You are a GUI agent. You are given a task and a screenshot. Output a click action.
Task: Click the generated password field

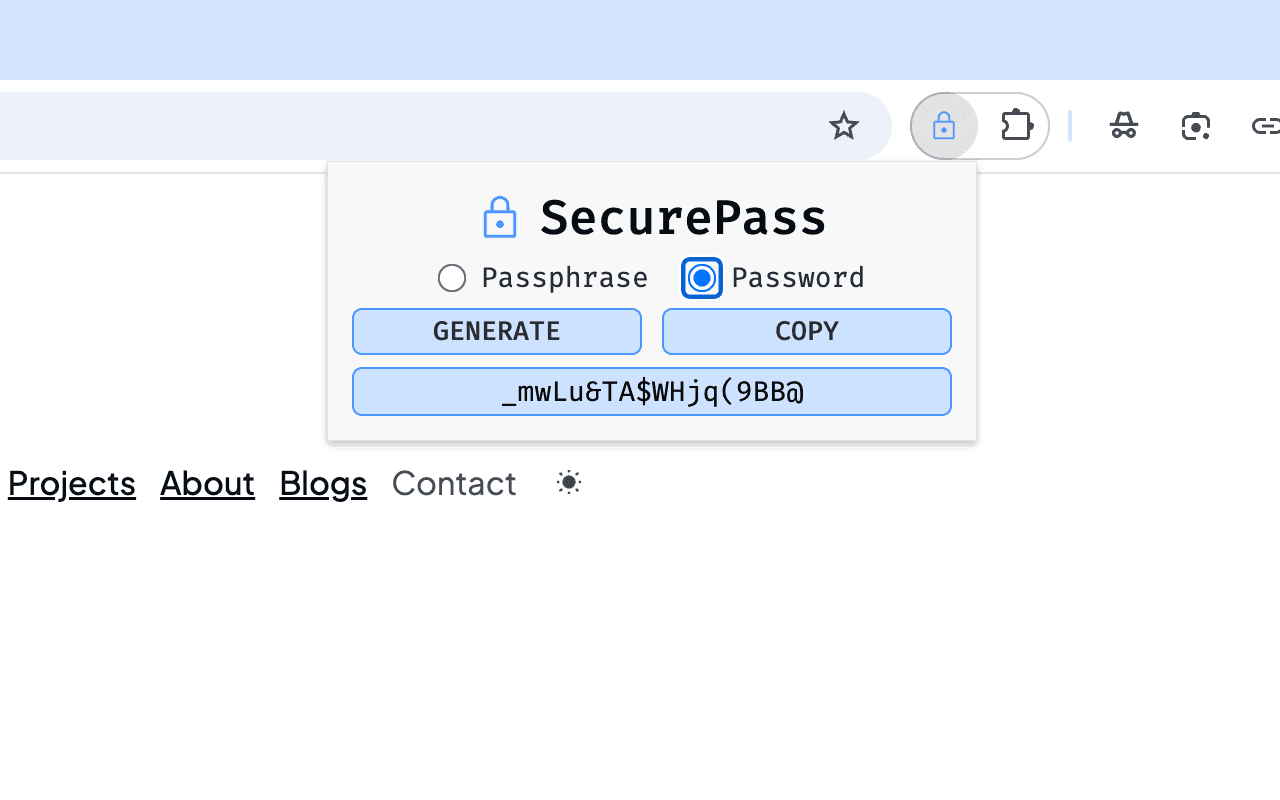tap(651, 391)
